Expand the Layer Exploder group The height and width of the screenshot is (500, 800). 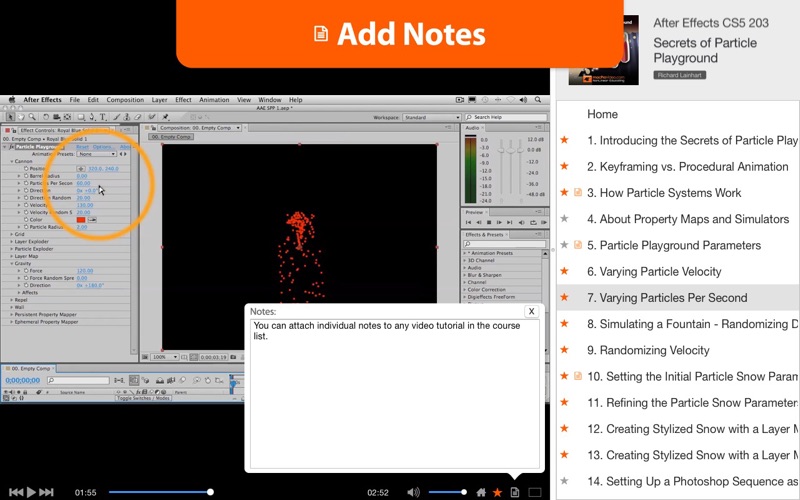click(12, 241)
